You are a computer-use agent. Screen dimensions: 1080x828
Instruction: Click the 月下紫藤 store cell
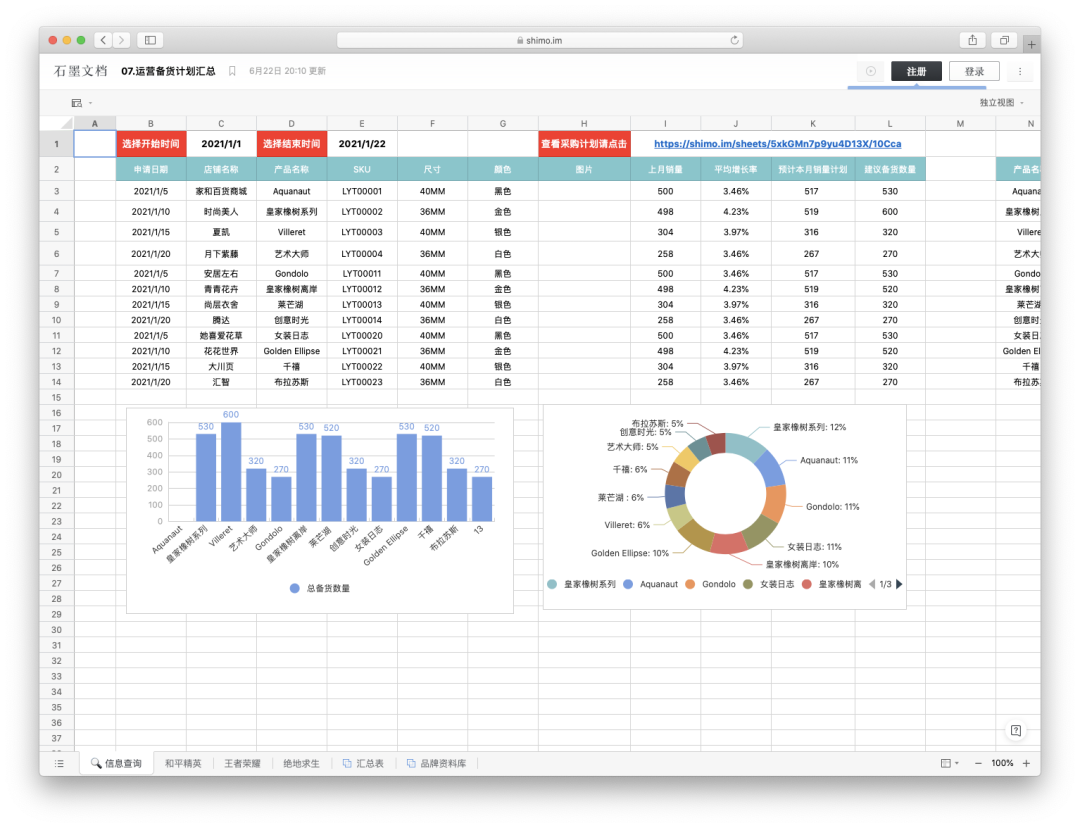click(221, 253)
